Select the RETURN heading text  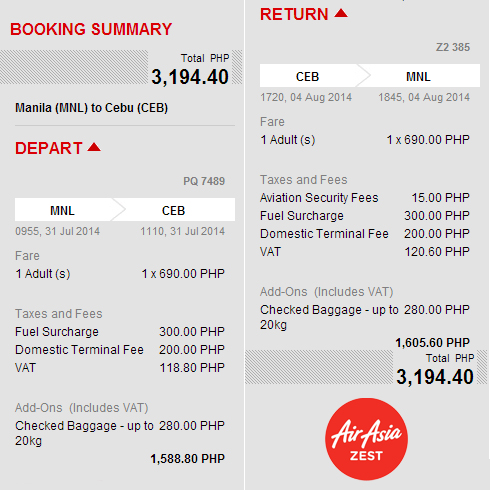click(x=294, y=14)
